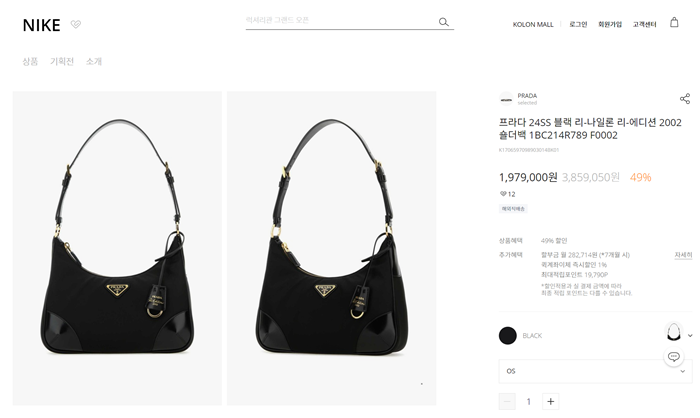This screenshot has width=700, height=418.
Task: Go to KOLON MALL link
Action: [x=533, y=25]
